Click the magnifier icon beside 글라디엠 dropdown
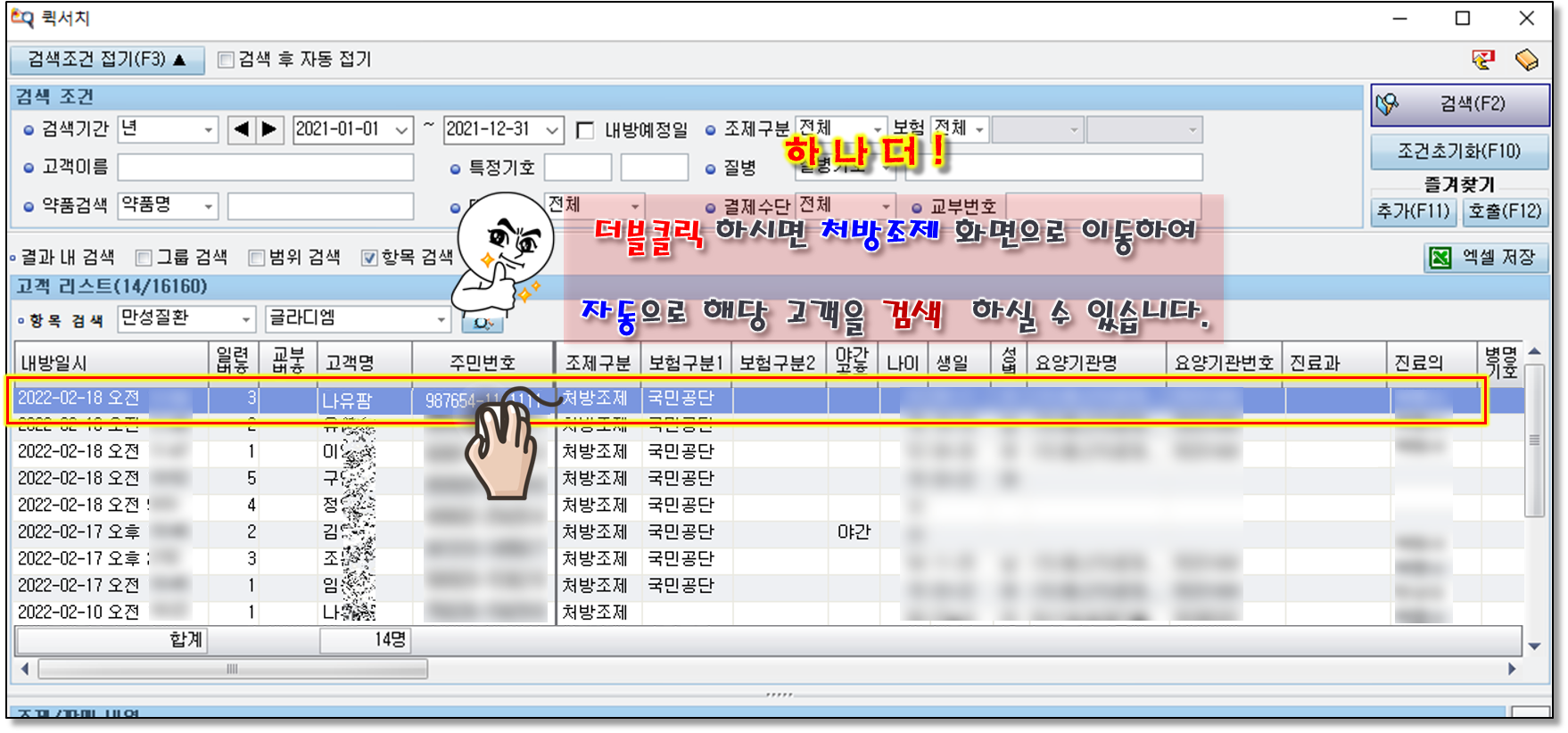 coord(483,323)
